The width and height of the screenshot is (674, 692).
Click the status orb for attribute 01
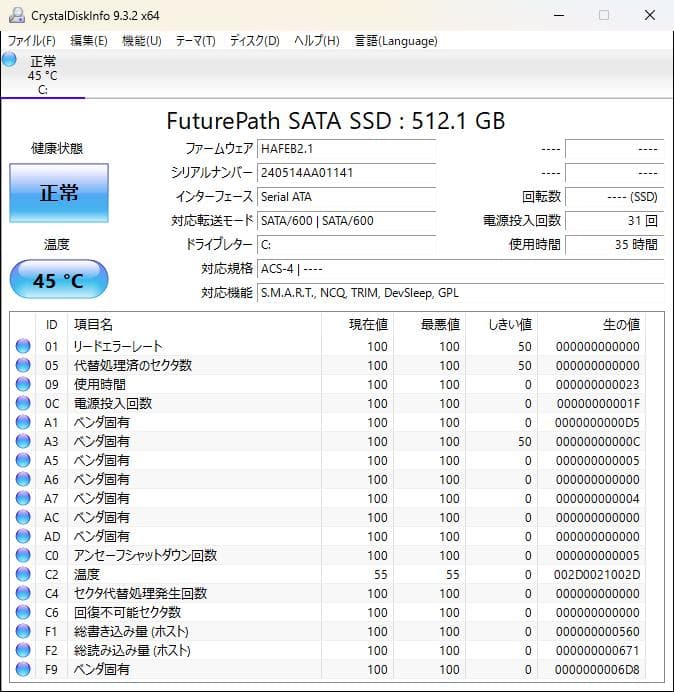pyautogui.click(x=23, y=346)
